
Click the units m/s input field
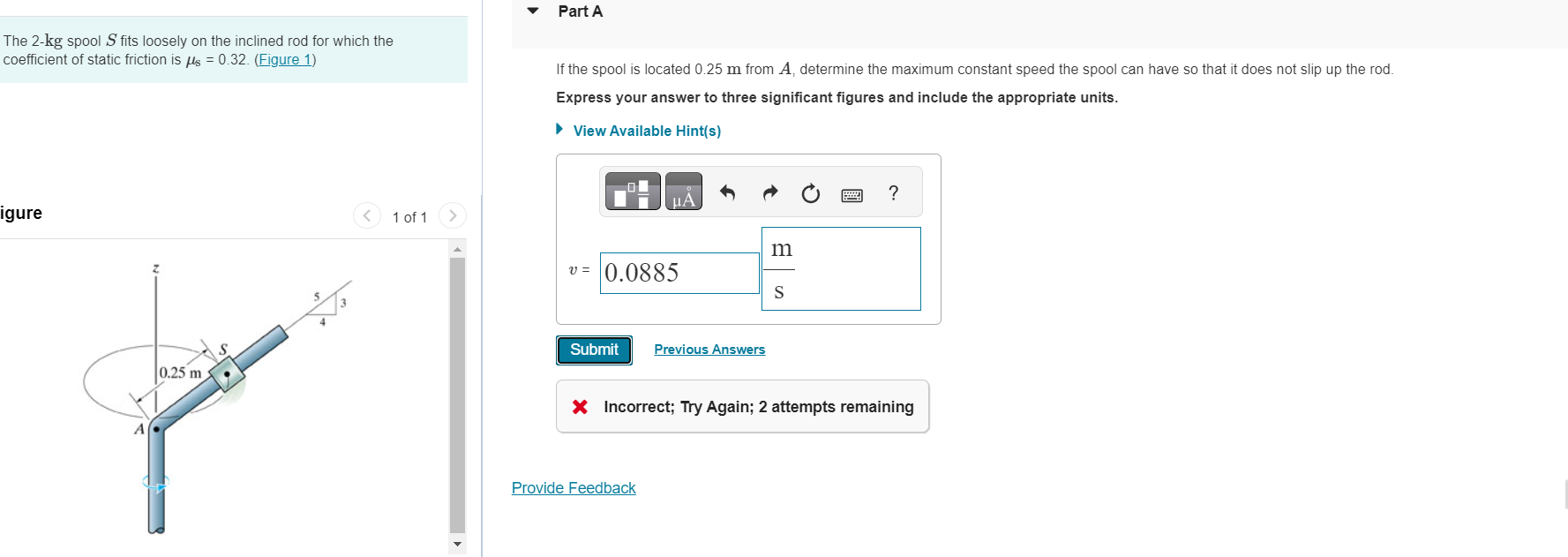(841, 268)
